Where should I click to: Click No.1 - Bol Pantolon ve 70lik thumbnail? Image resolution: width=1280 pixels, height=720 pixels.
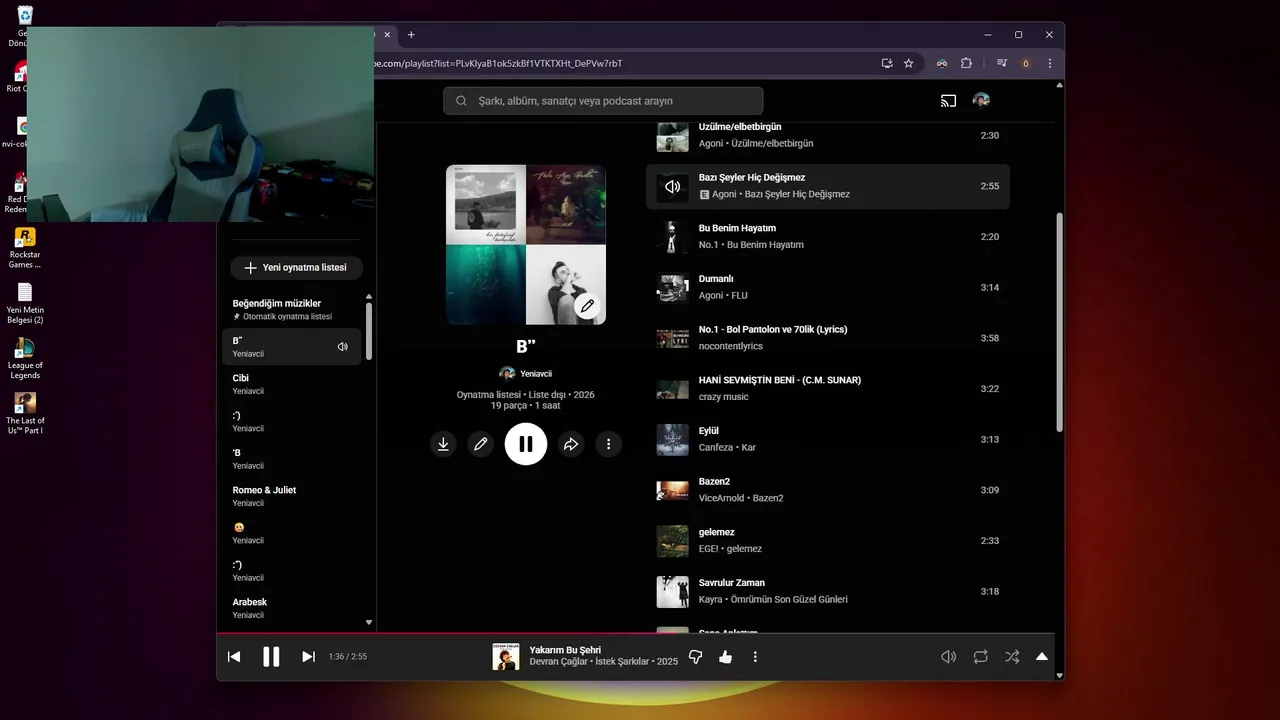tap(672, 339)
